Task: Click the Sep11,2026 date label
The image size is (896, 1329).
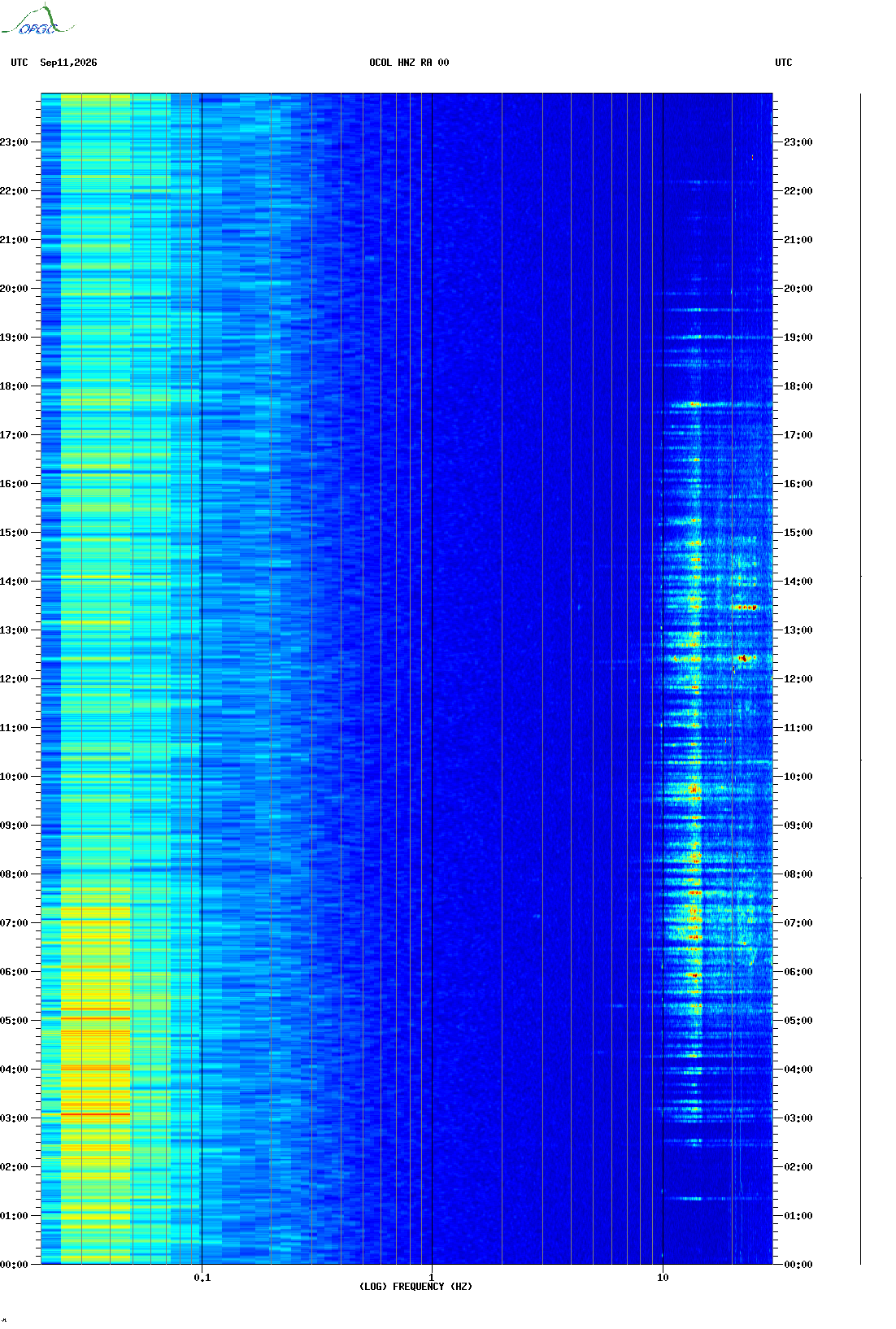Action: (x=68, y=63)
